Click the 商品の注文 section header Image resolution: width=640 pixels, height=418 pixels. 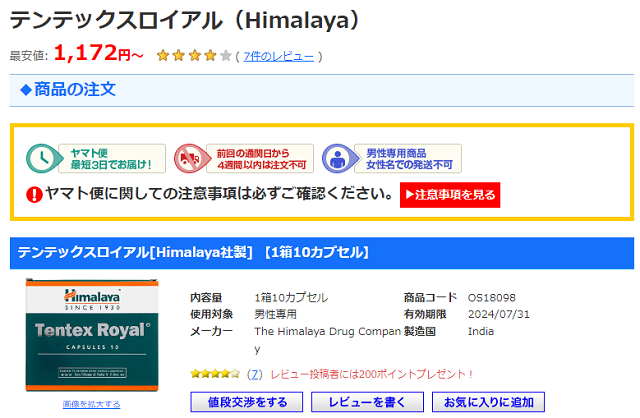pyautogui.click(x=322, y=90)
